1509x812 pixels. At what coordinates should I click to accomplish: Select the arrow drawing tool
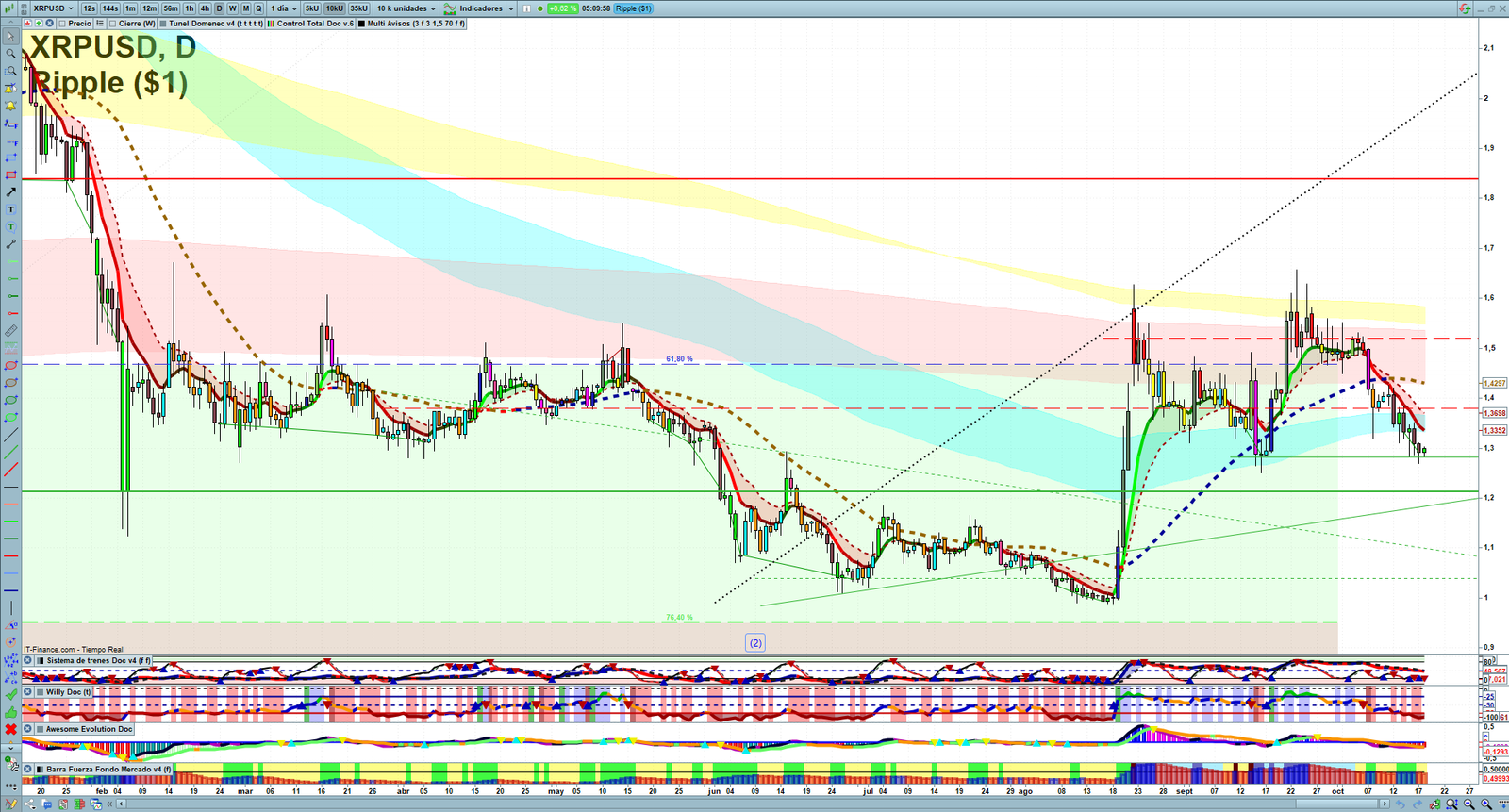coord(10,192)
